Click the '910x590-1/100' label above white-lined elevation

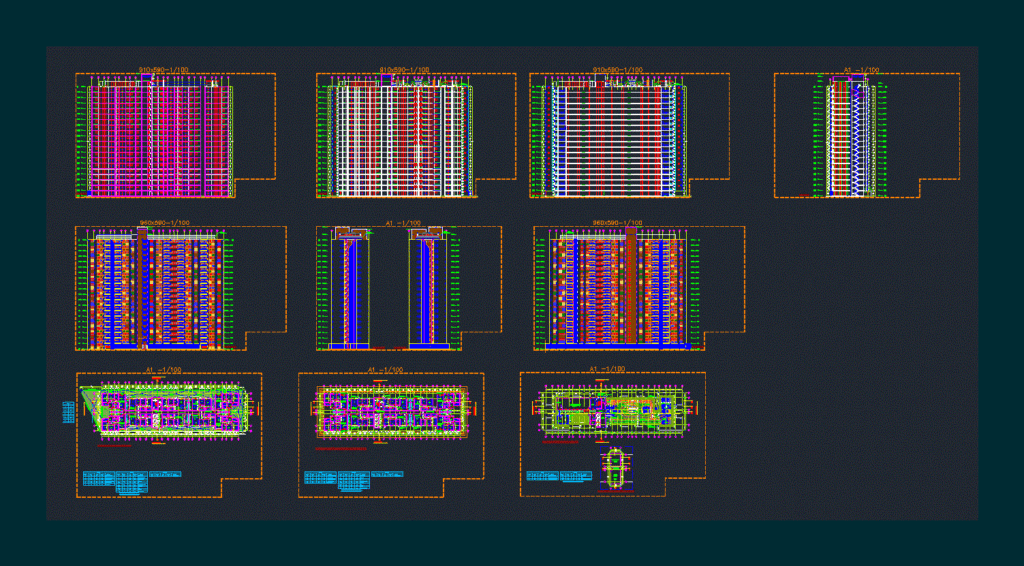[x=404, y=71]
